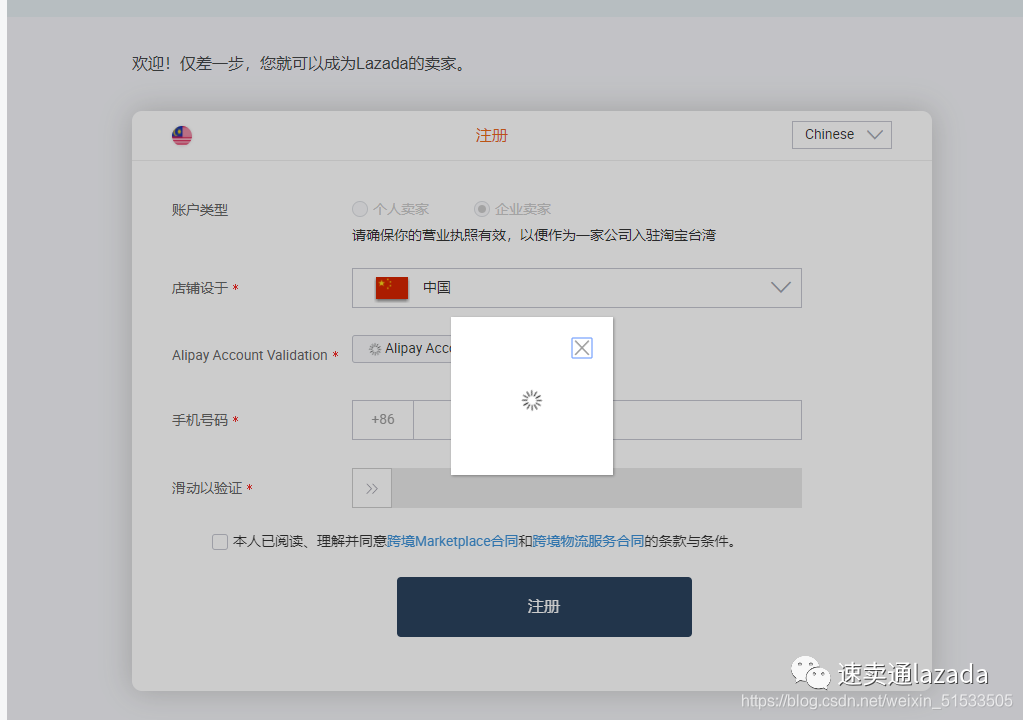Tick the terms agreement checkbox
The image size is (1023, 720).
[220, 541]
